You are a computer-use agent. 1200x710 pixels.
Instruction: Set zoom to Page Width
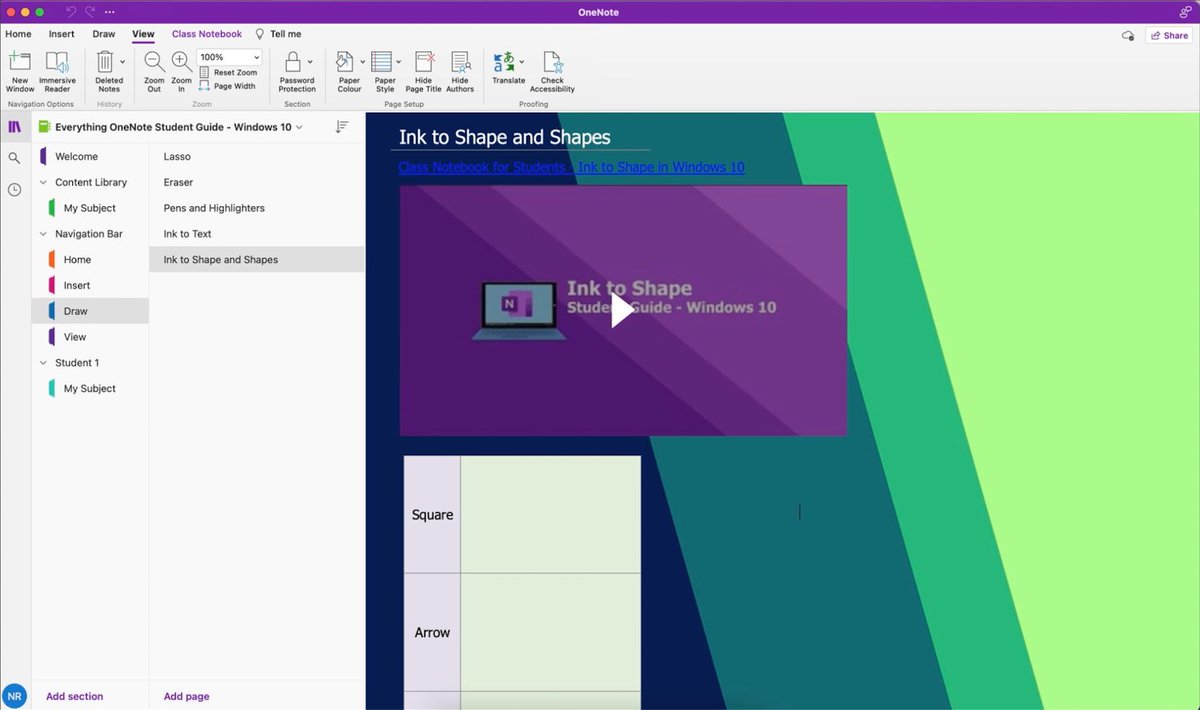coord(228,86)
